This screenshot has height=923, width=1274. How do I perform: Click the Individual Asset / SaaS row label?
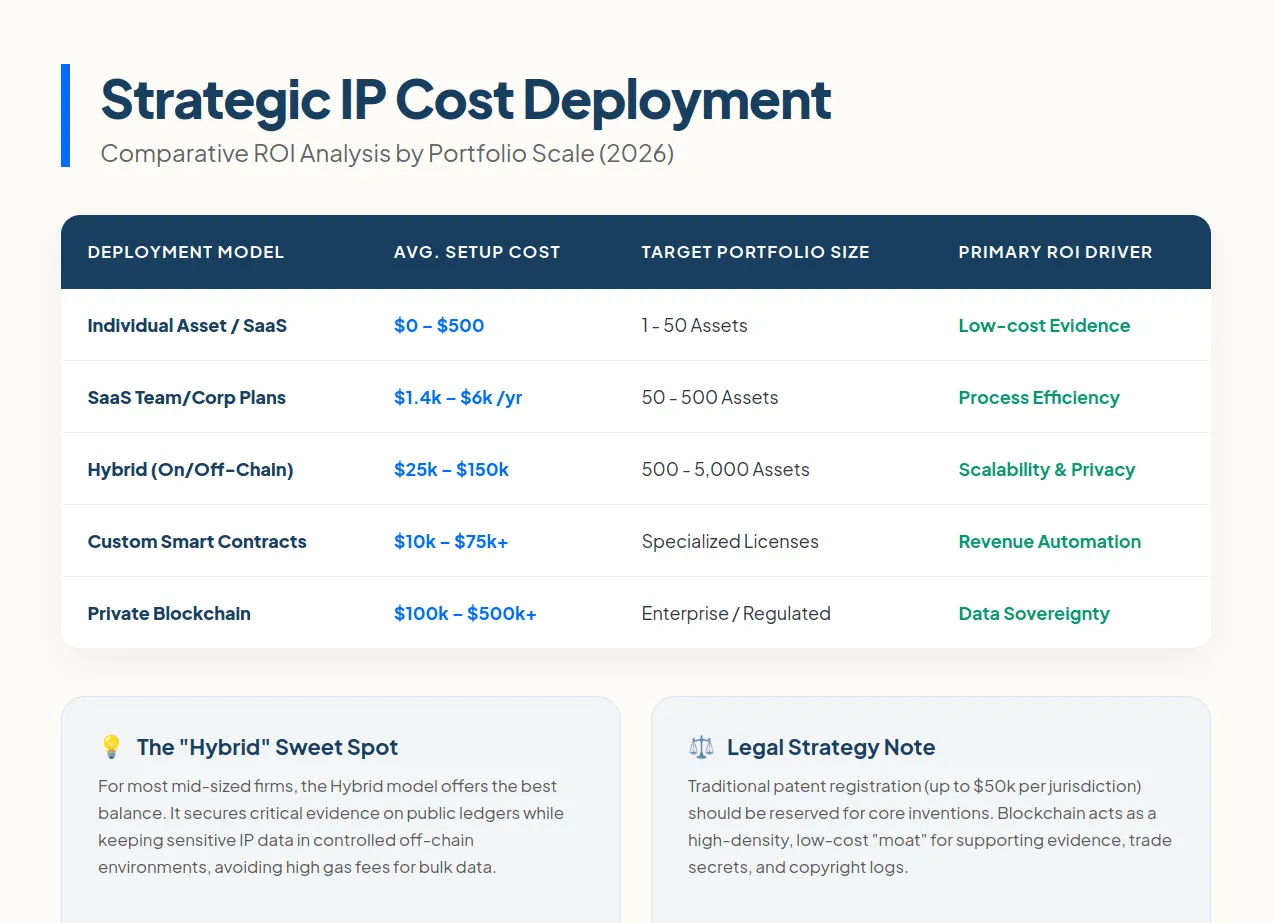187,326
